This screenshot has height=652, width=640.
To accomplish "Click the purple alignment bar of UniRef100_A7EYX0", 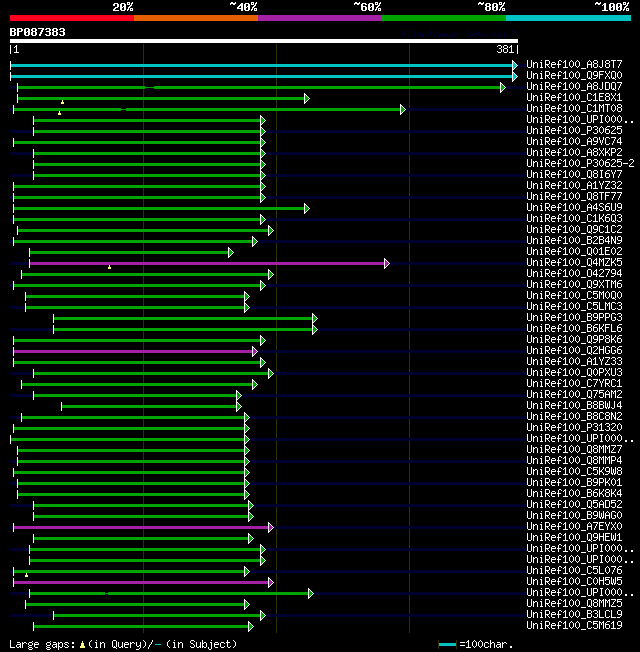I will (x=143, y=527).
